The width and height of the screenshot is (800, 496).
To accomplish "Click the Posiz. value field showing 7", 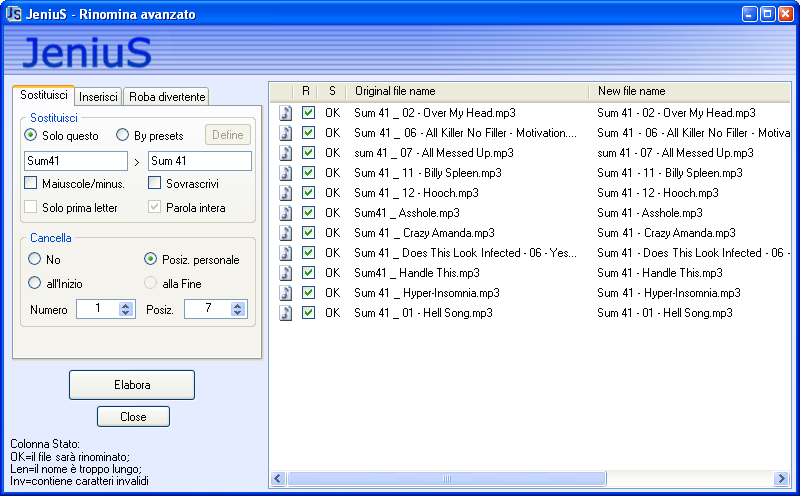I will coord(208,309).
